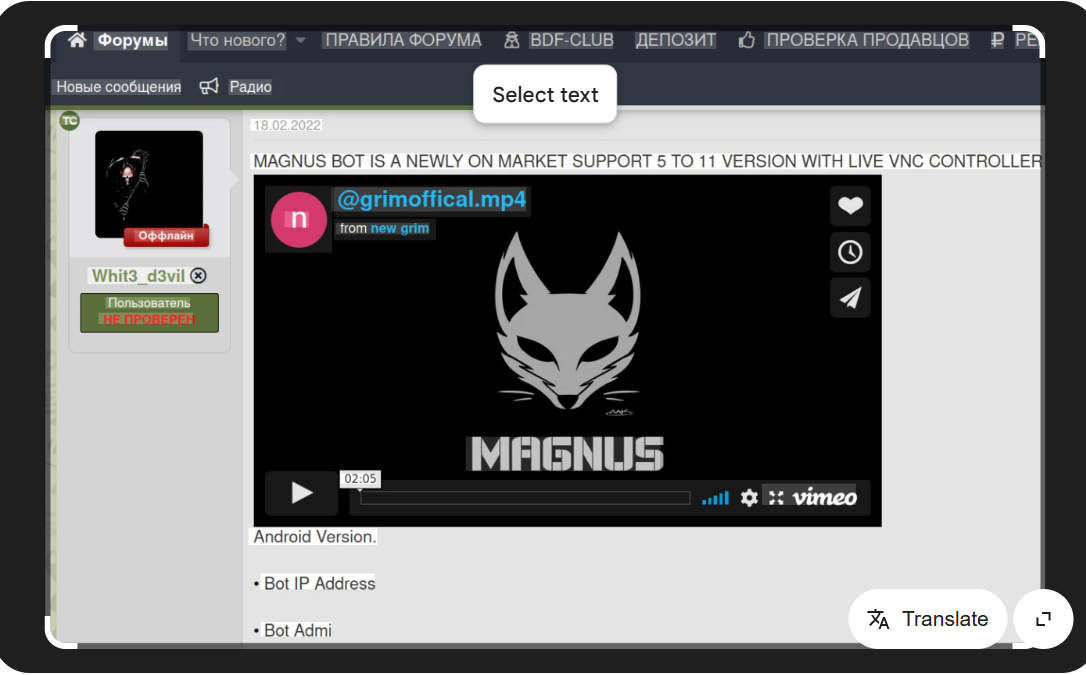1086x675 pixels.
Task: Toggle fullscreen mode in the video player
Action: (775, 497)
